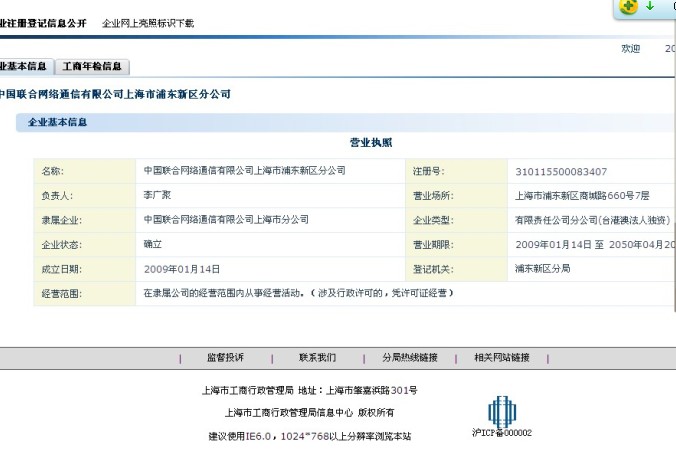Click the 隶属企业: label cell
The height and width of the screenshot is (456, 676).
point(85,220)
